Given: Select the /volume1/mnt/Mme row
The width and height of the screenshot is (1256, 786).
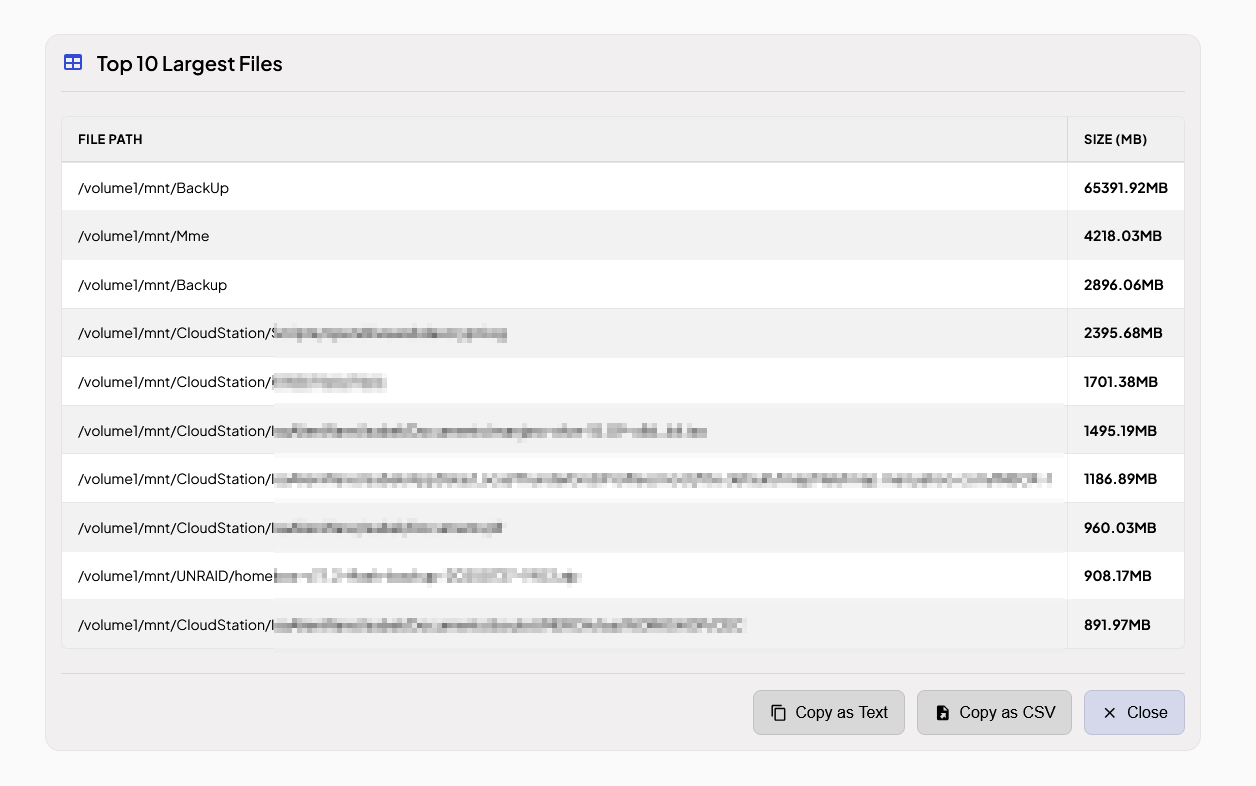Looking at the screenshot, I should pyautogui.click(x=623, y=236).
